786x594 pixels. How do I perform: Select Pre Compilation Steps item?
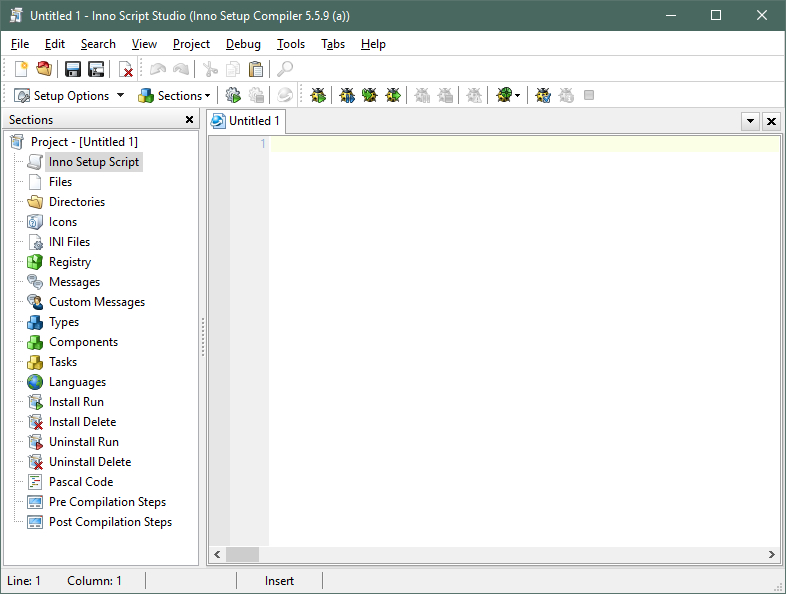coord(108,502)
